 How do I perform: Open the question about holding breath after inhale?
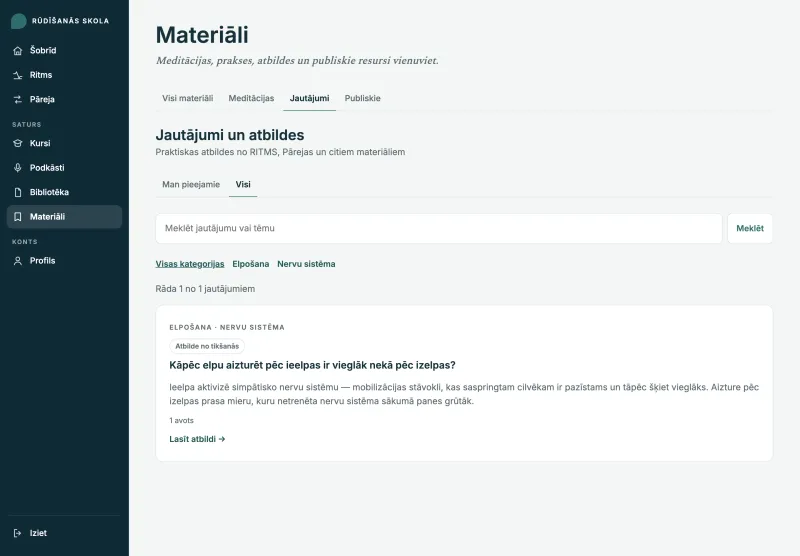point(312,365)
